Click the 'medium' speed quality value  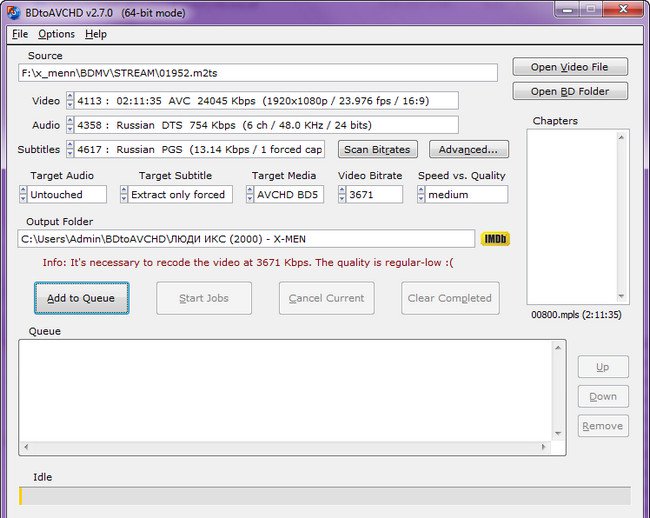coord(466,194)
